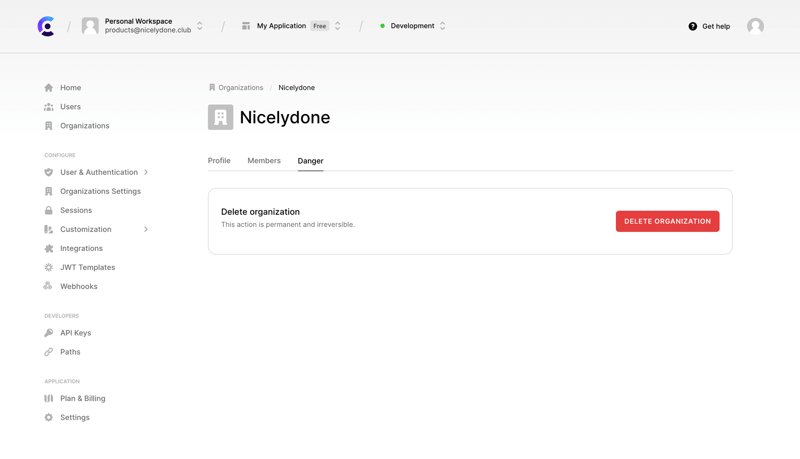The height and width of the screenshot is (459, 800).
Task: Click the Organizations building icon in sidebar
Action: pyautogui.click(x=48, y=125)
